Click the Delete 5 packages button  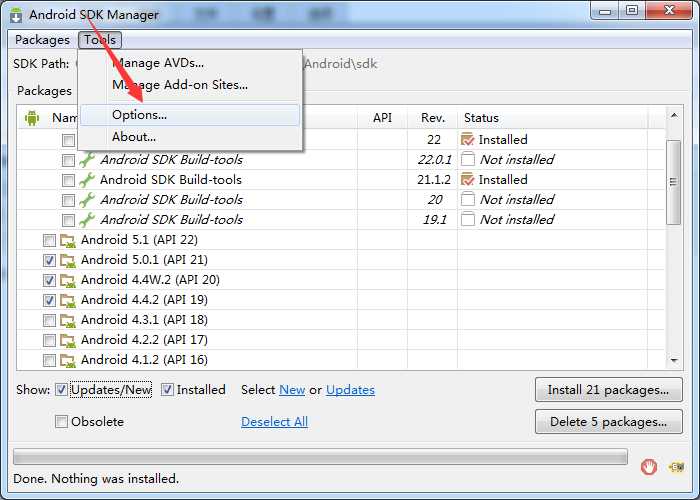pyautogui.click(x=608, y=422)
